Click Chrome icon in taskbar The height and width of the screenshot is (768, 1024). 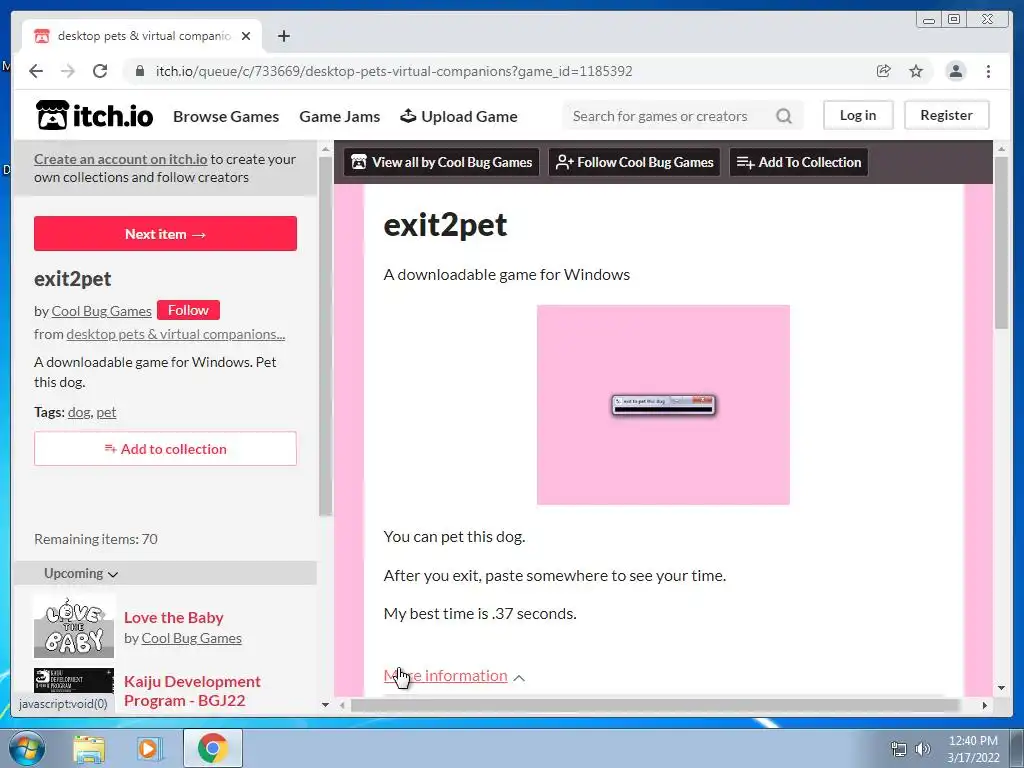(x=212, y=748)
